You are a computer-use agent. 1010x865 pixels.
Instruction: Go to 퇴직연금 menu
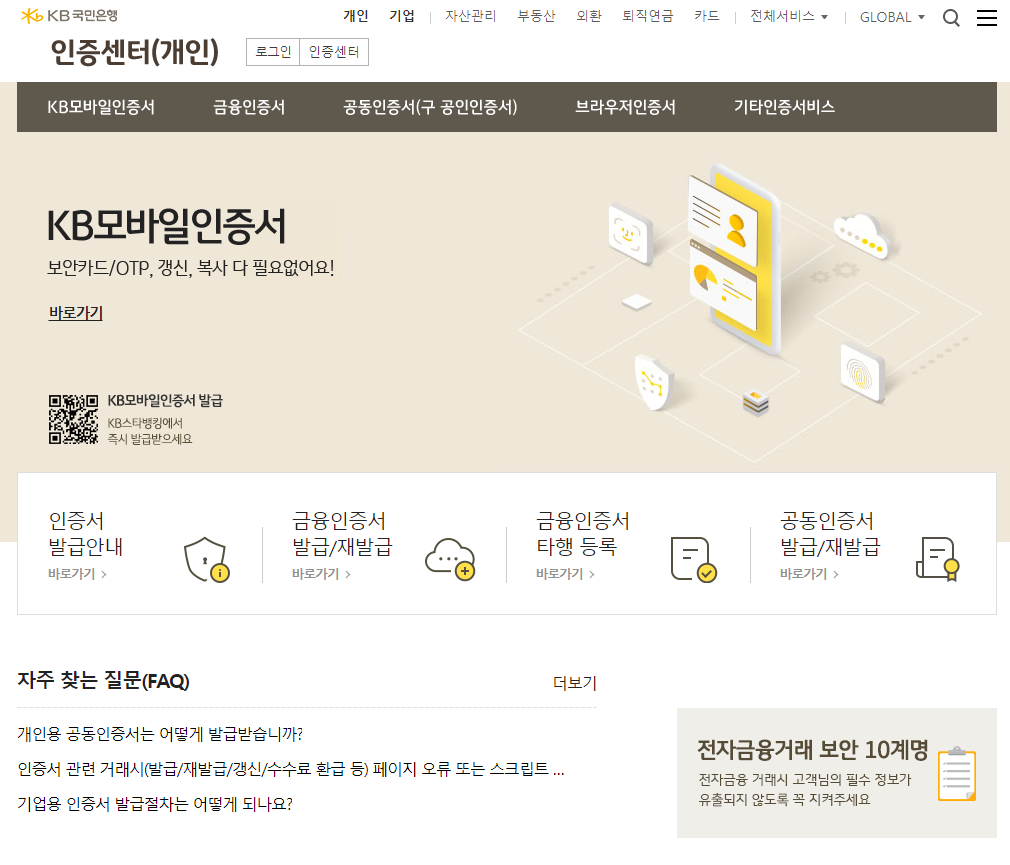click(647, 16)
